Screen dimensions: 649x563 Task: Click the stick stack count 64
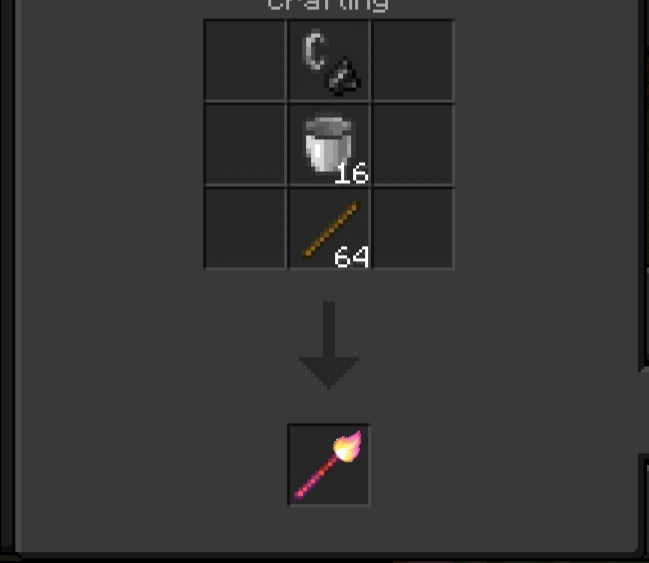pos(351,257)
